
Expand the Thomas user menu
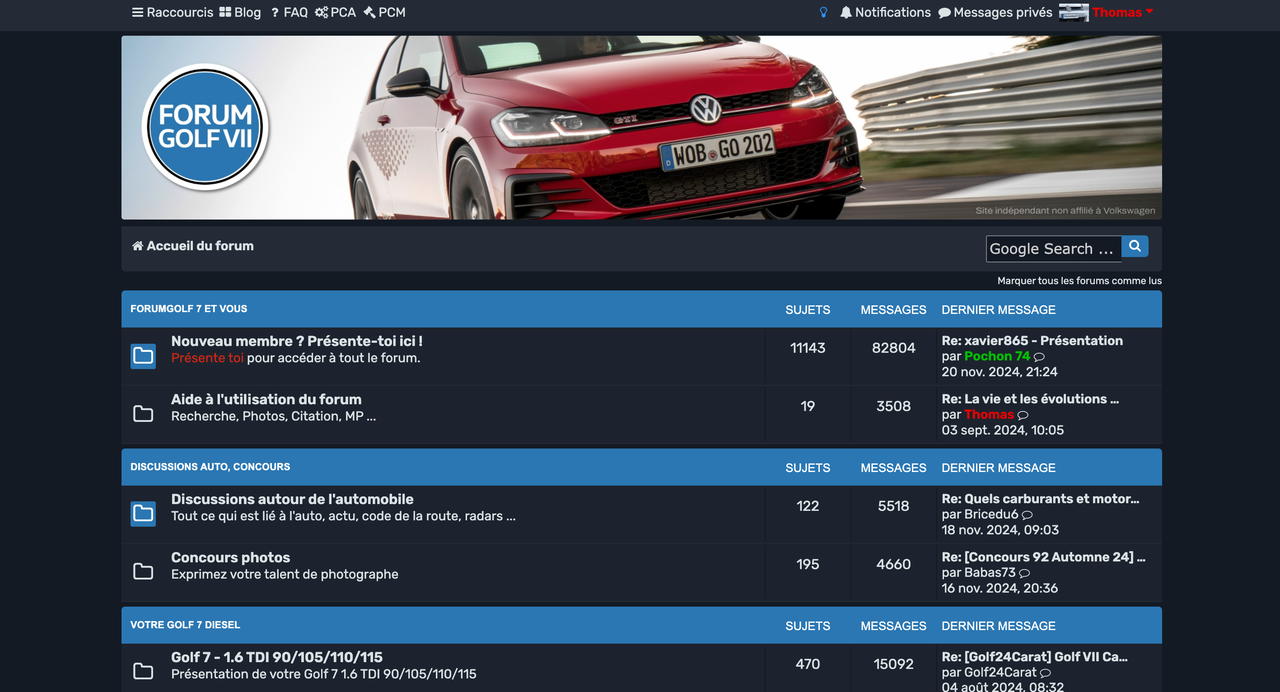click(1122, 12)
